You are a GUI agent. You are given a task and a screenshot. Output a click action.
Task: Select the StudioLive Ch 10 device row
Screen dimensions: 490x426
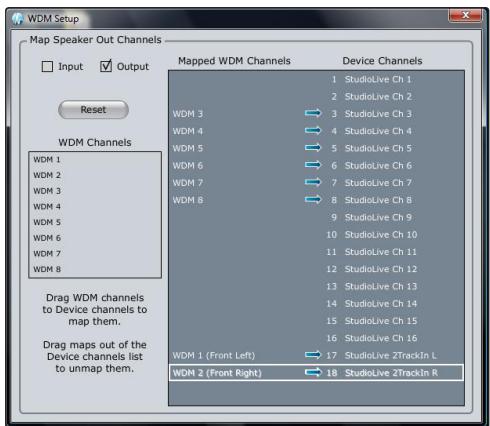(x=316, y=235)
